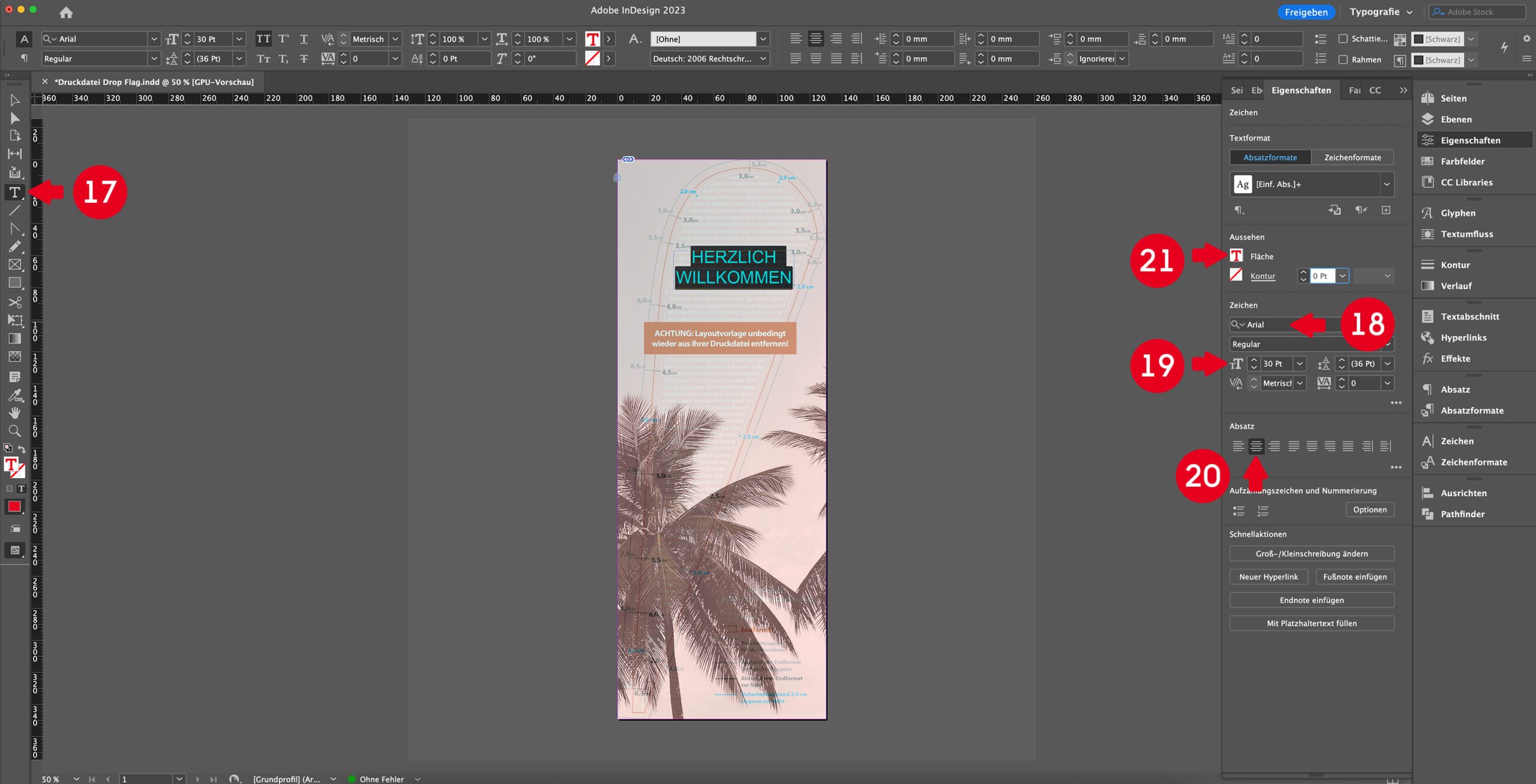The height and width of the screenshot is (784, 1536).
Task: Enable the Rahmen checkbox
Action: pos(1343,59)
